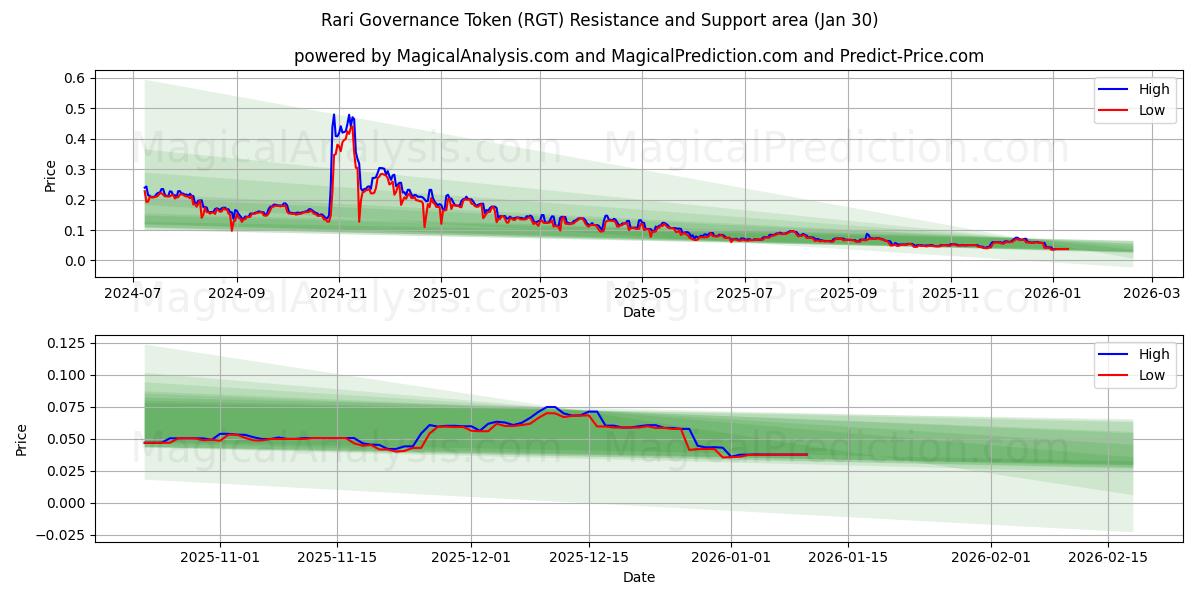1200x600 pixels.
Task: Click the '2024-07' date tick label
Action: point(134,293)
